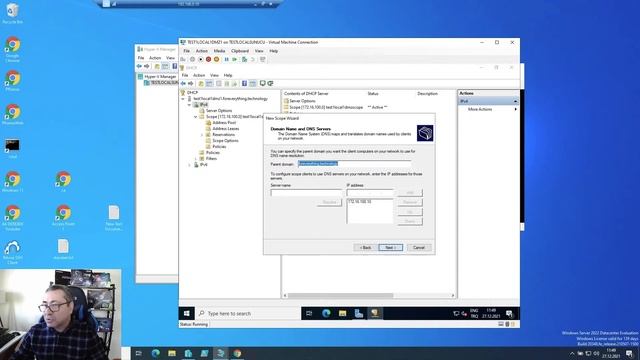Expand the IPv6 node
Screen dimensions: 640x360
(189, 165)
